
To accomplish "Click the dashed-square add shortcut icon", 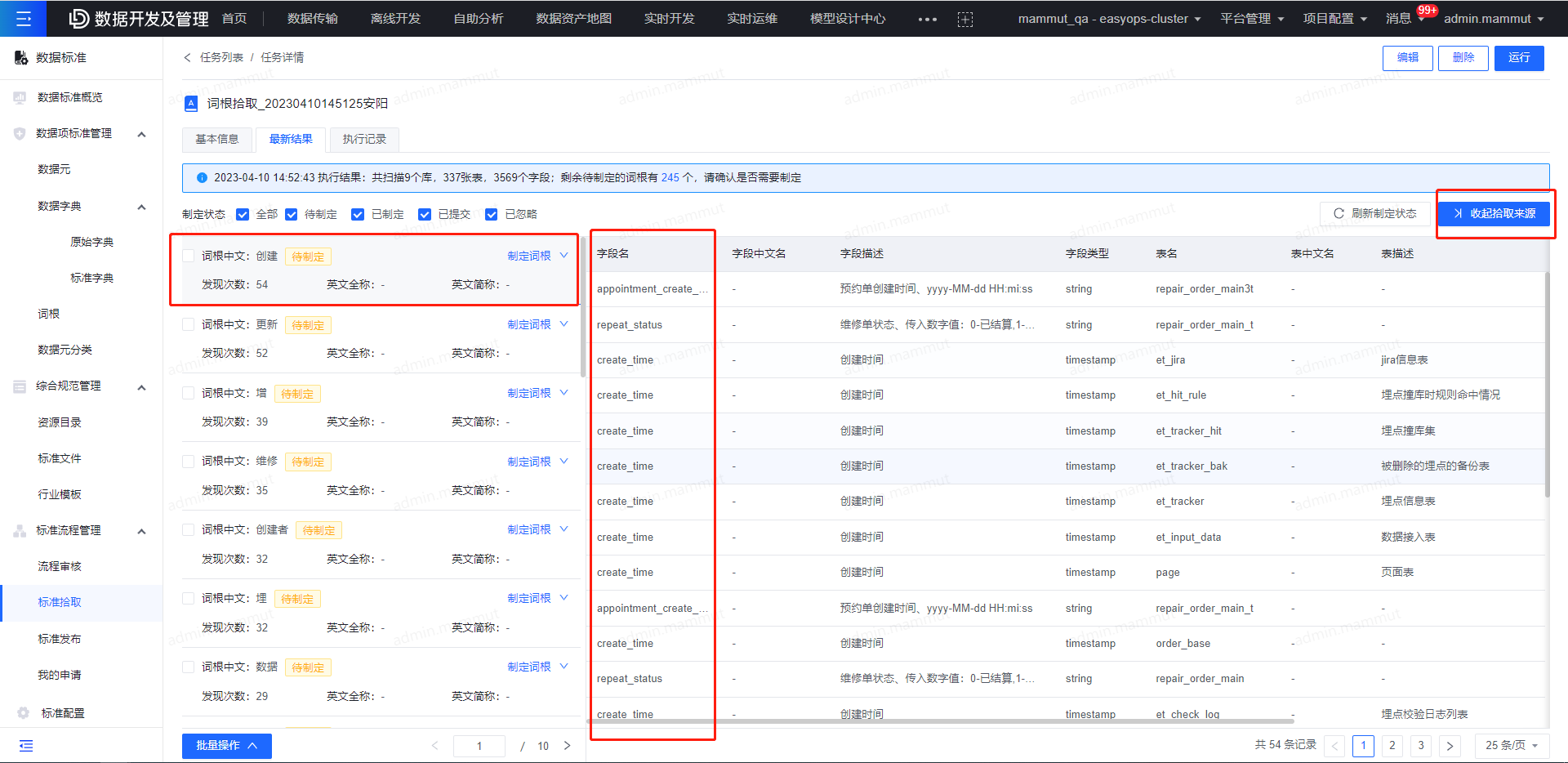I will (965, 19).
